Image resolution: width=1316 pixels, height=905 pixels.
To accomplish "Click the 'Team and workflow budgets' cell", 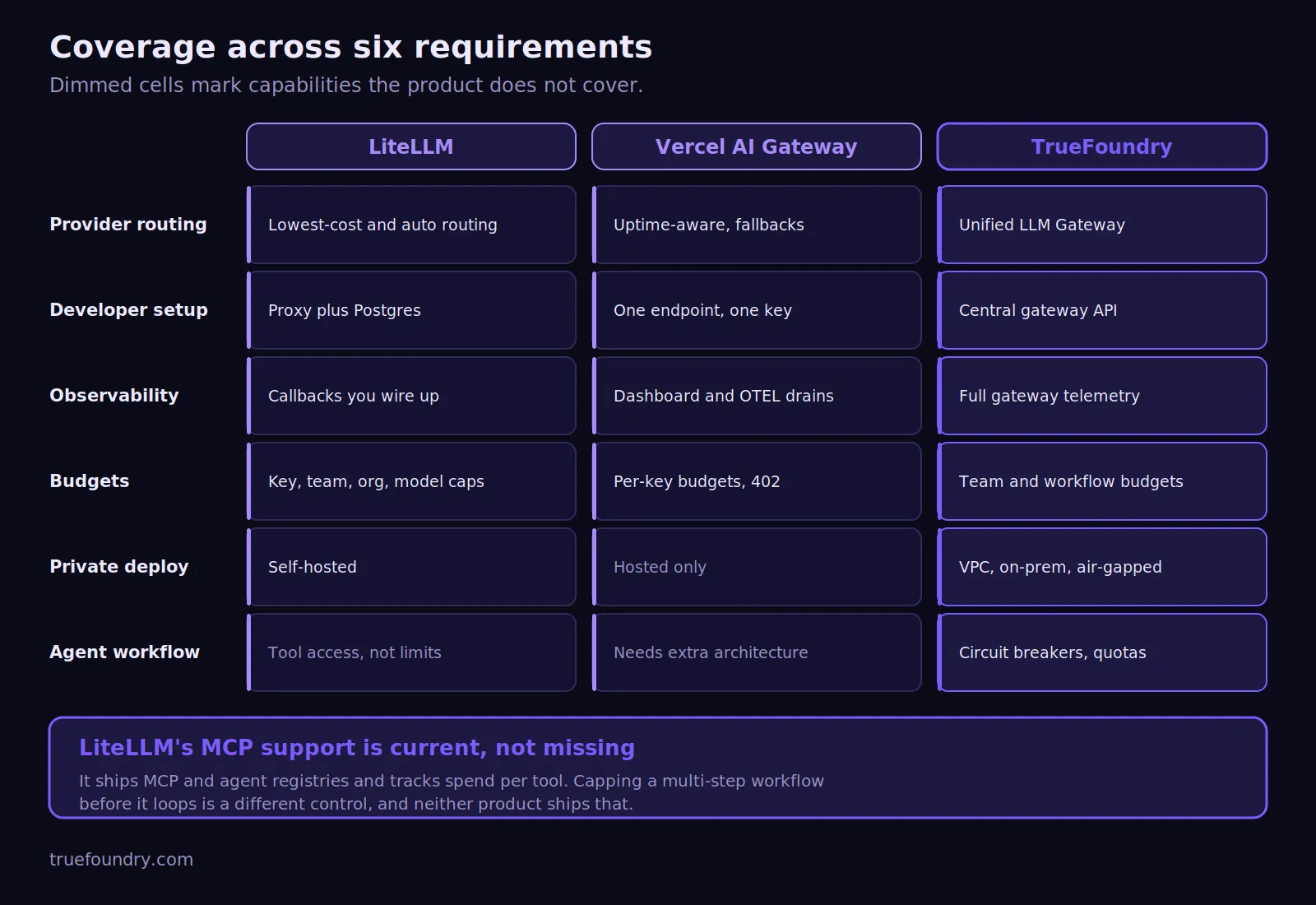I will point(1102,481).
